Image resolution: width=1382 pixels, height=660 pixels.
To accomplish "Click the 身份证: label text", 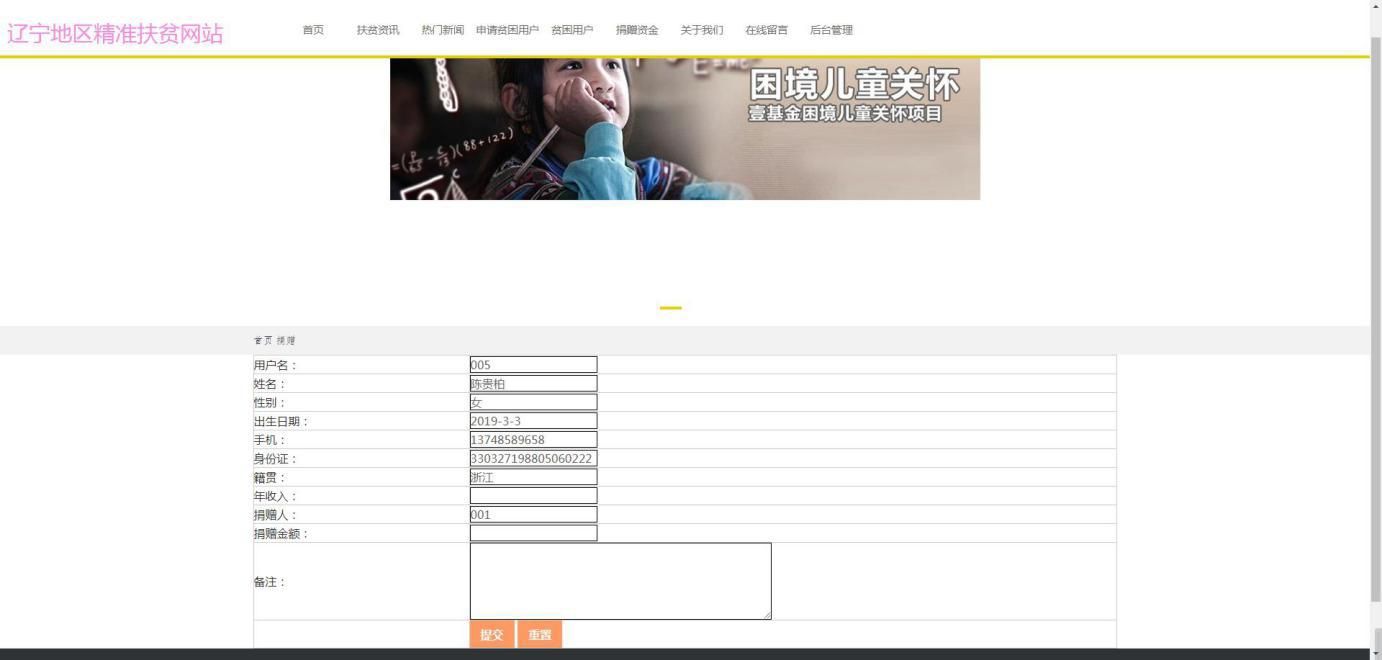I will click(275, 459).
